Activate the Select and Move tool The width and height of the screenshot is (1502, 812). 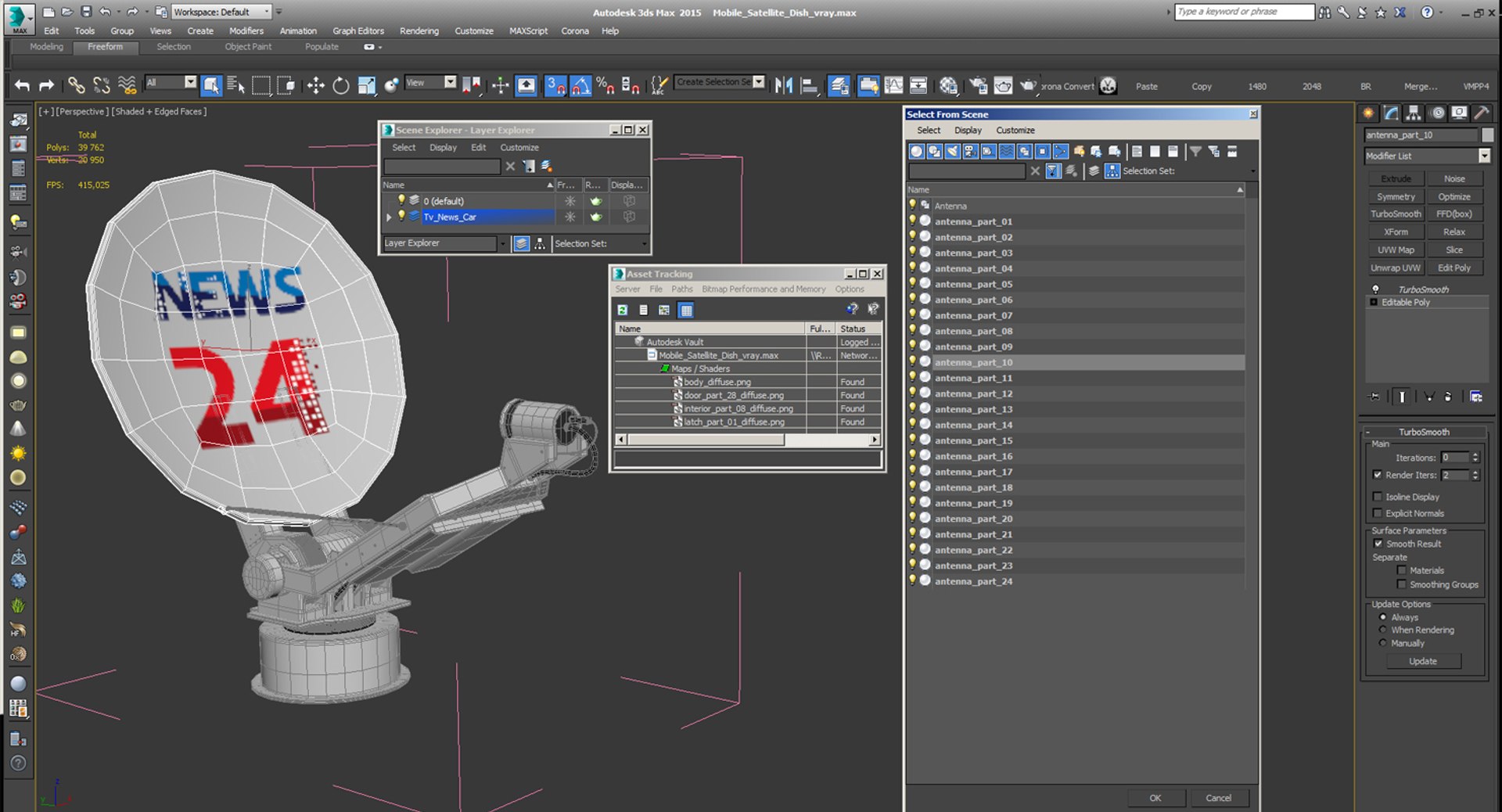tap(315, 85)
